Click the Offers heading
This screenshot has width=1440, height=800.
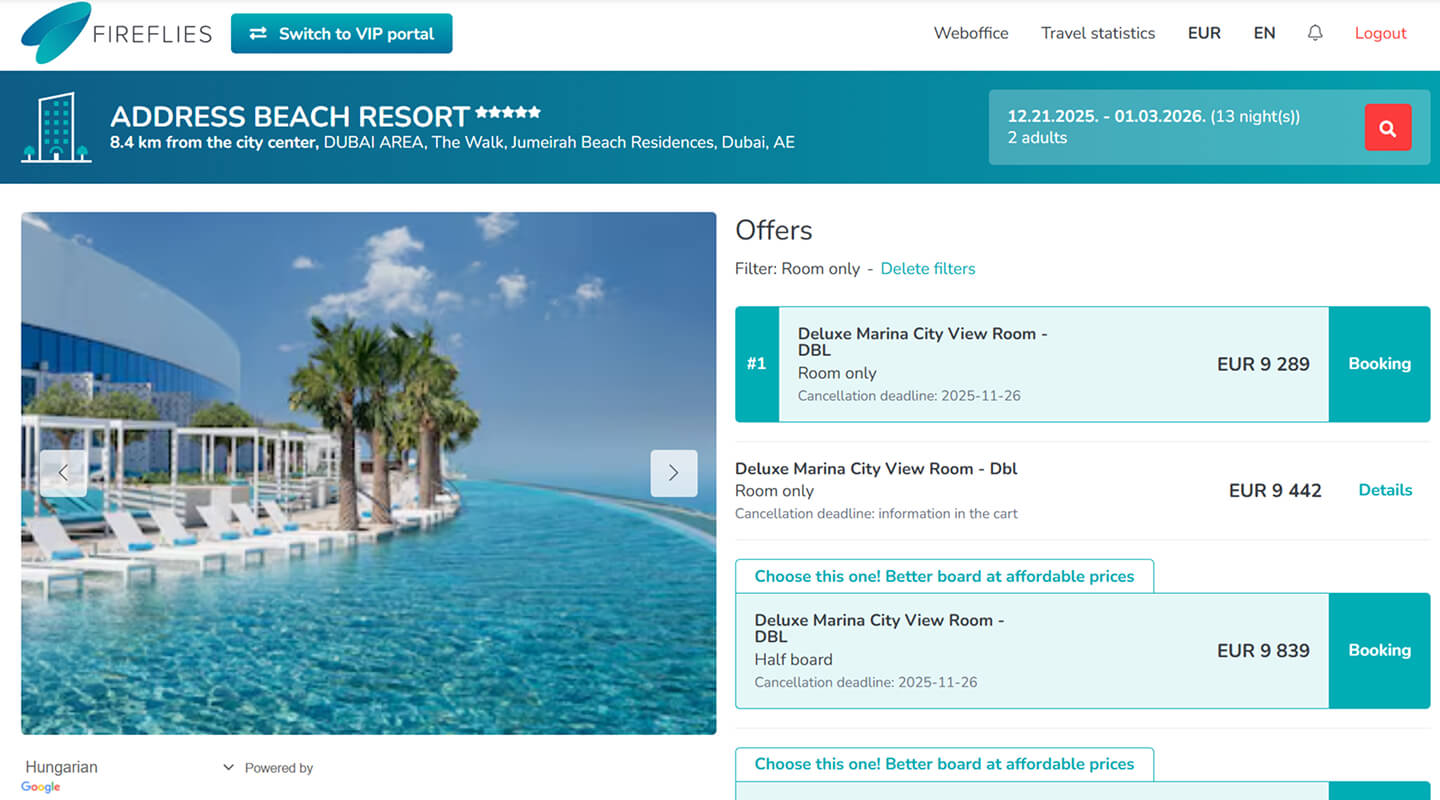[773, 230]
